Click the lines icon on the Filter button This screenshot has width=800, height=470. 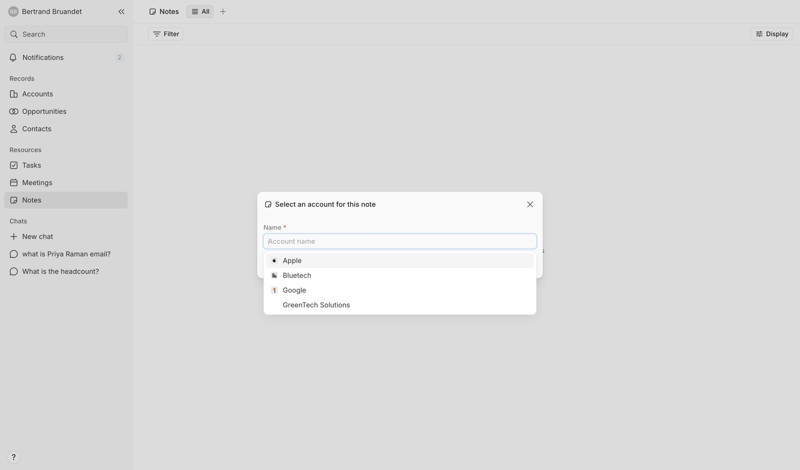click(157, 34)
